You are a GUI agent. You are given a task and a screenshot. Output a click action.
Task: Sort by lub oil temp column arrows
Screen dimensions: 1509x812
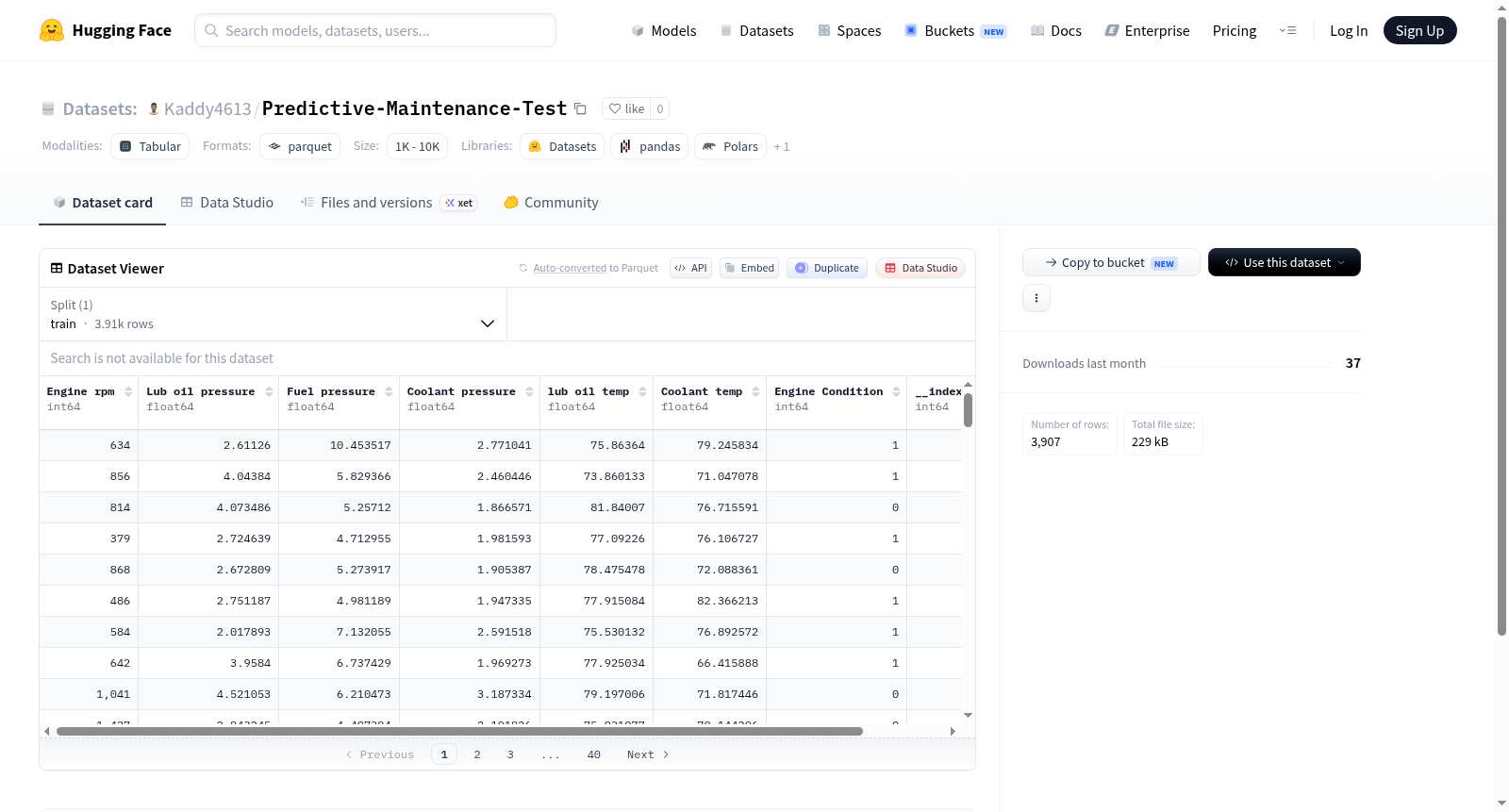click(x=642, y=391)
